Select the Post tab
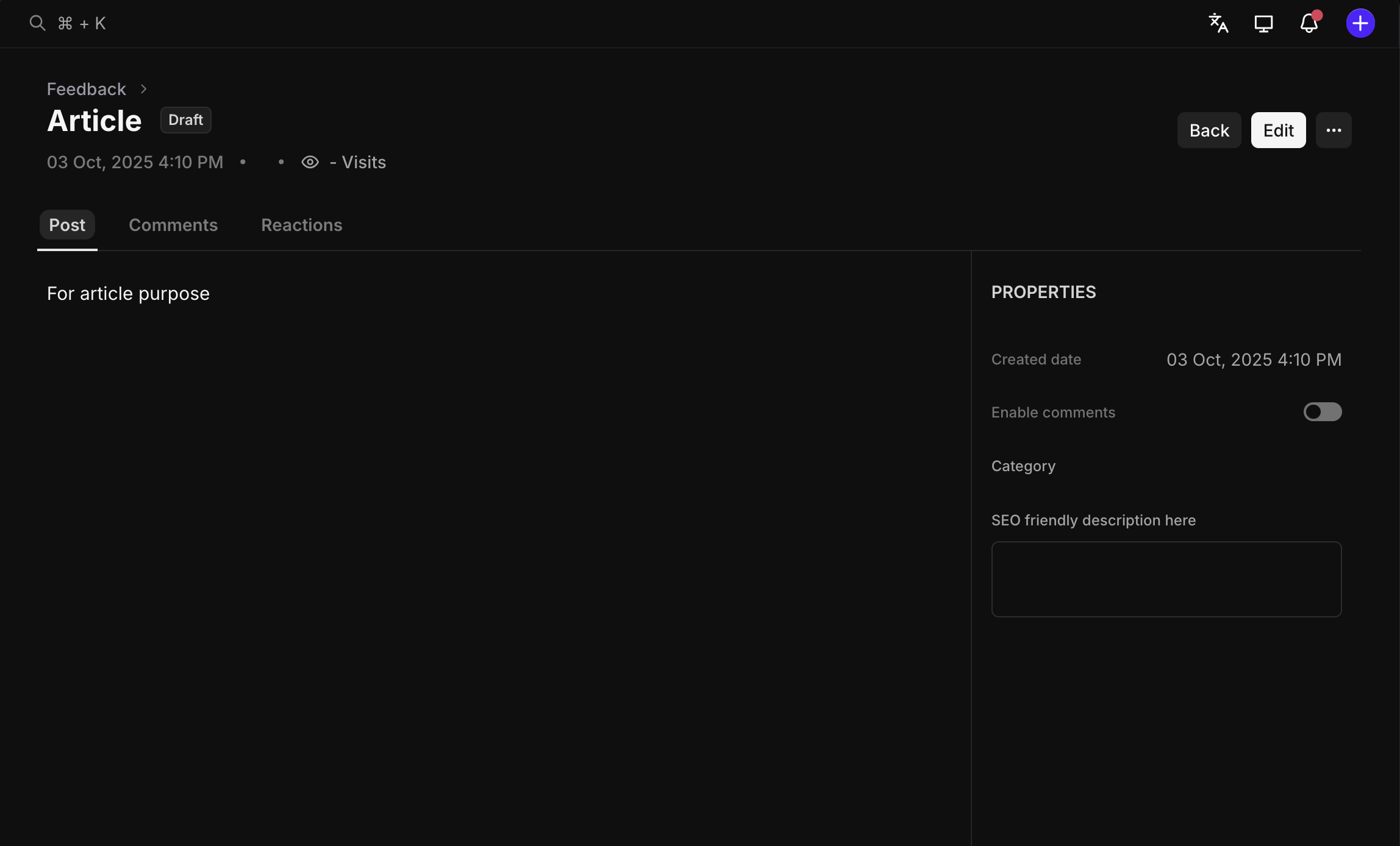Screen dimensions: 1400x846 (67, 225)
